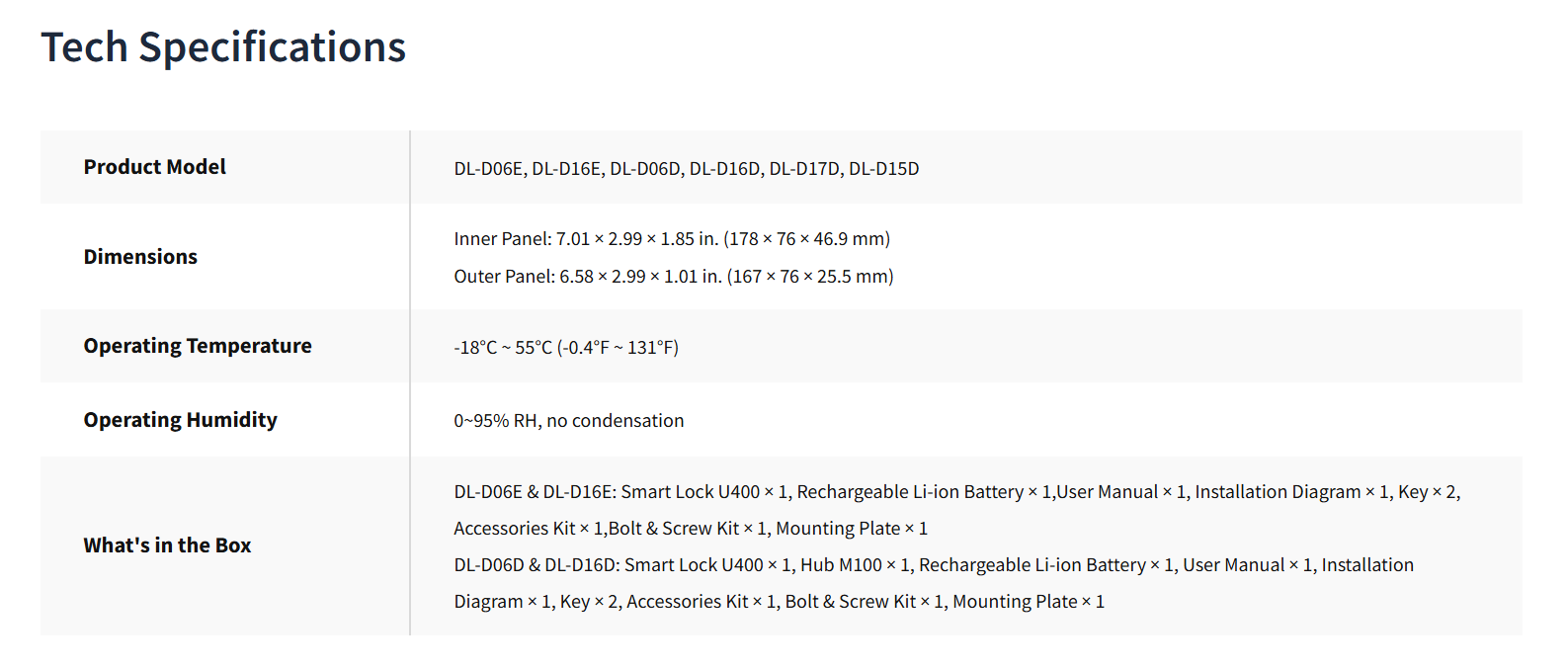Click the DL-D15D model name
The height and width of the screenshot is (670, 1568).
coord(883,169)
